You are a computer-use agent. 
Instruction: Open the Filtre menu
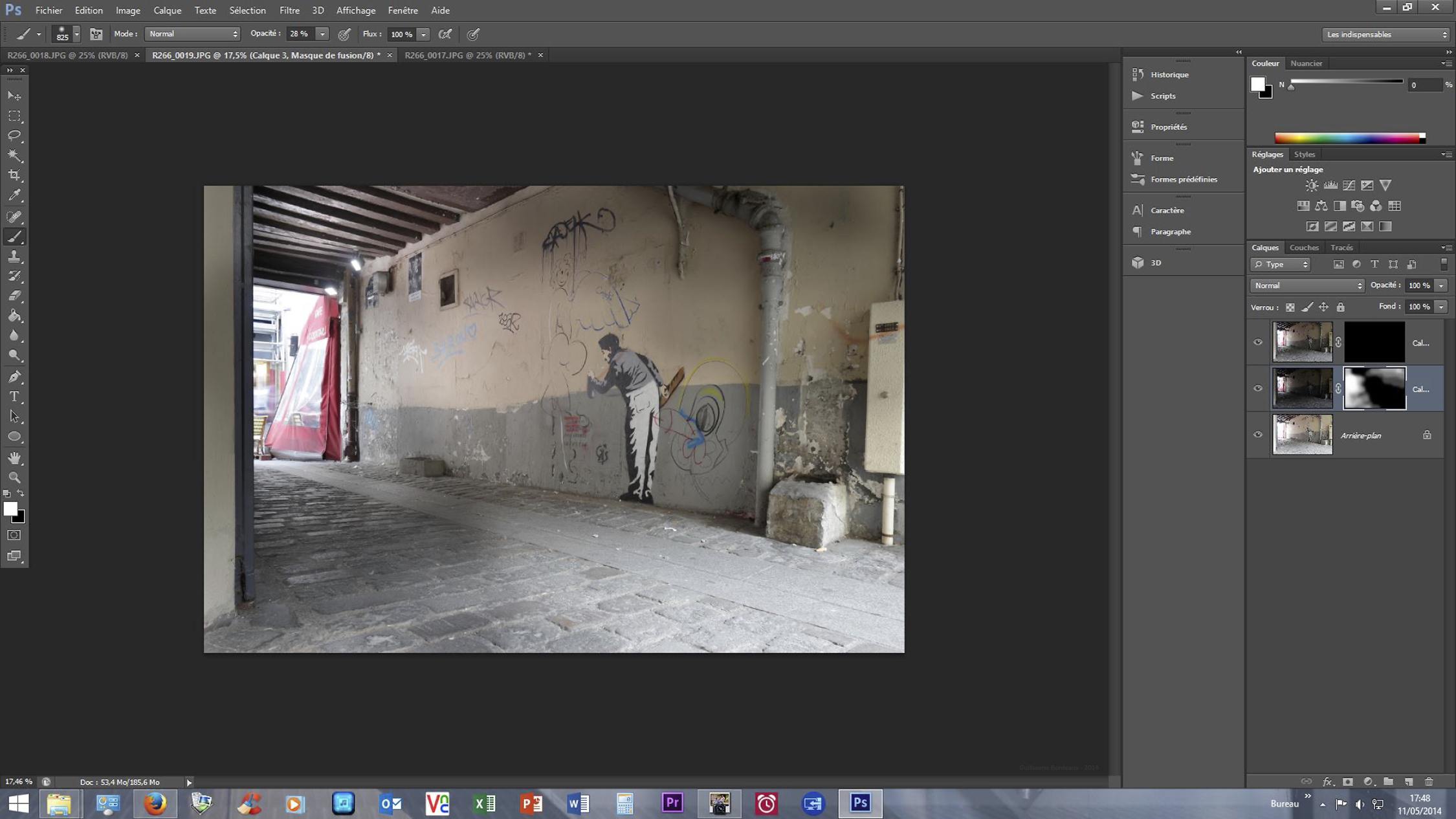point(289,10)
